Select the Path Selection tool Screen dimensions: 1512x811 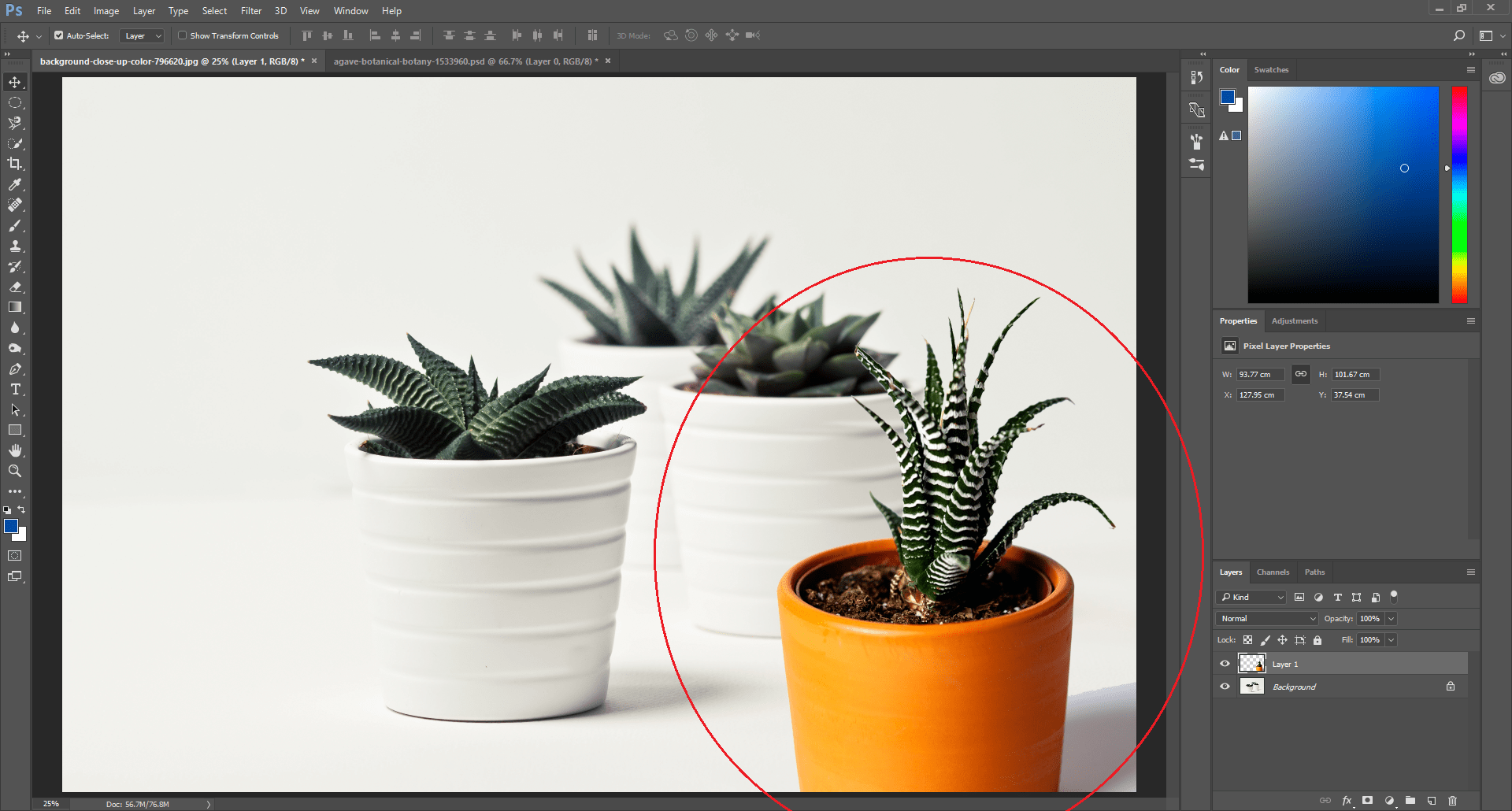pyautogui.click(x=15, y=409)
